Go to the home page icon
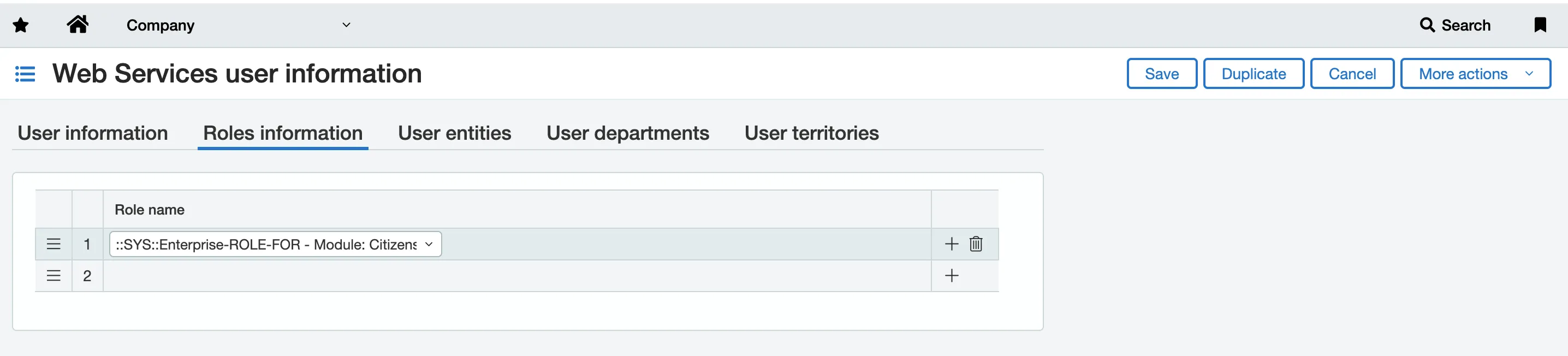This screenshot has height=356, width=1568. [78, 25]
